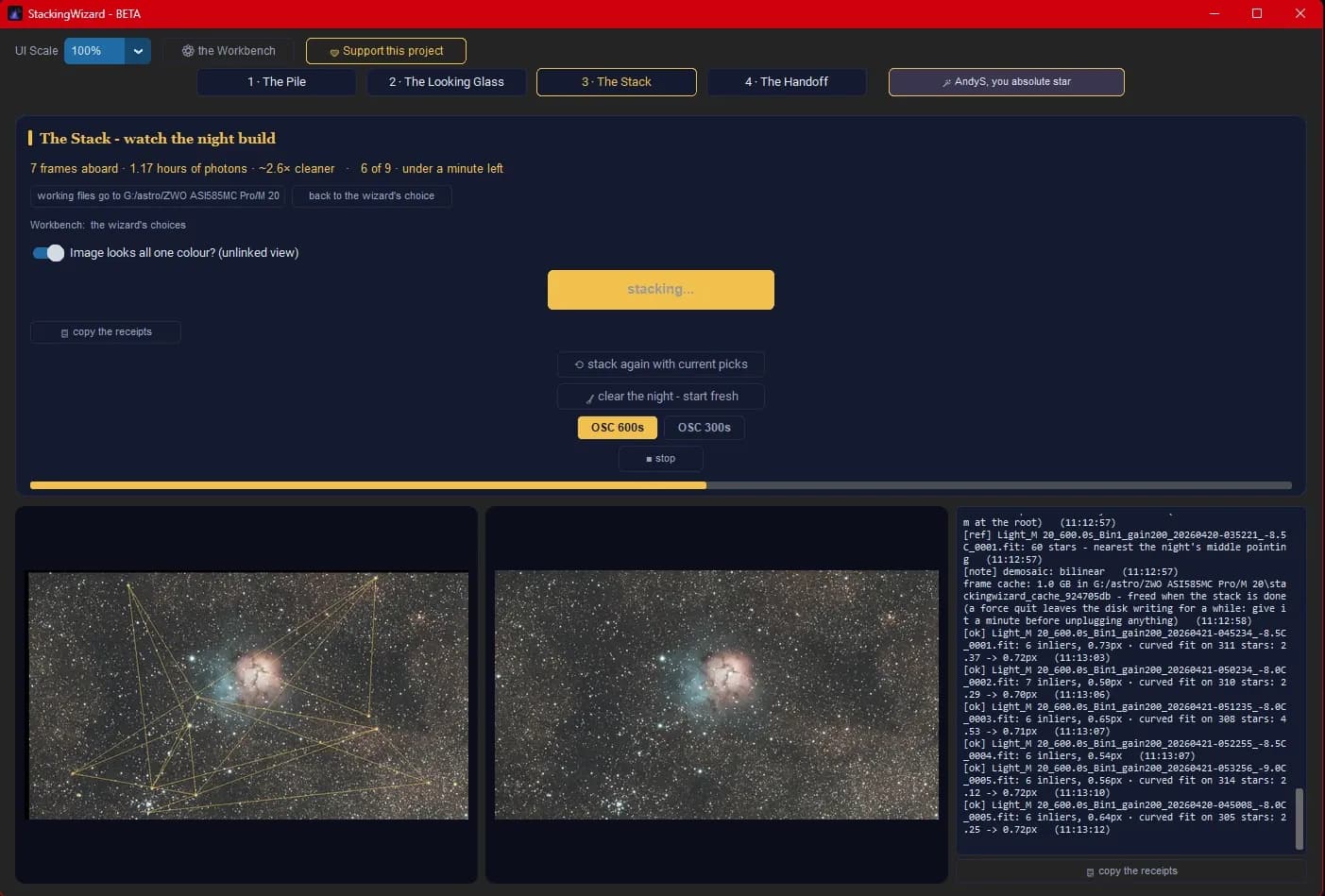Click clear the night - start fresh

click(x=661, y=397)
